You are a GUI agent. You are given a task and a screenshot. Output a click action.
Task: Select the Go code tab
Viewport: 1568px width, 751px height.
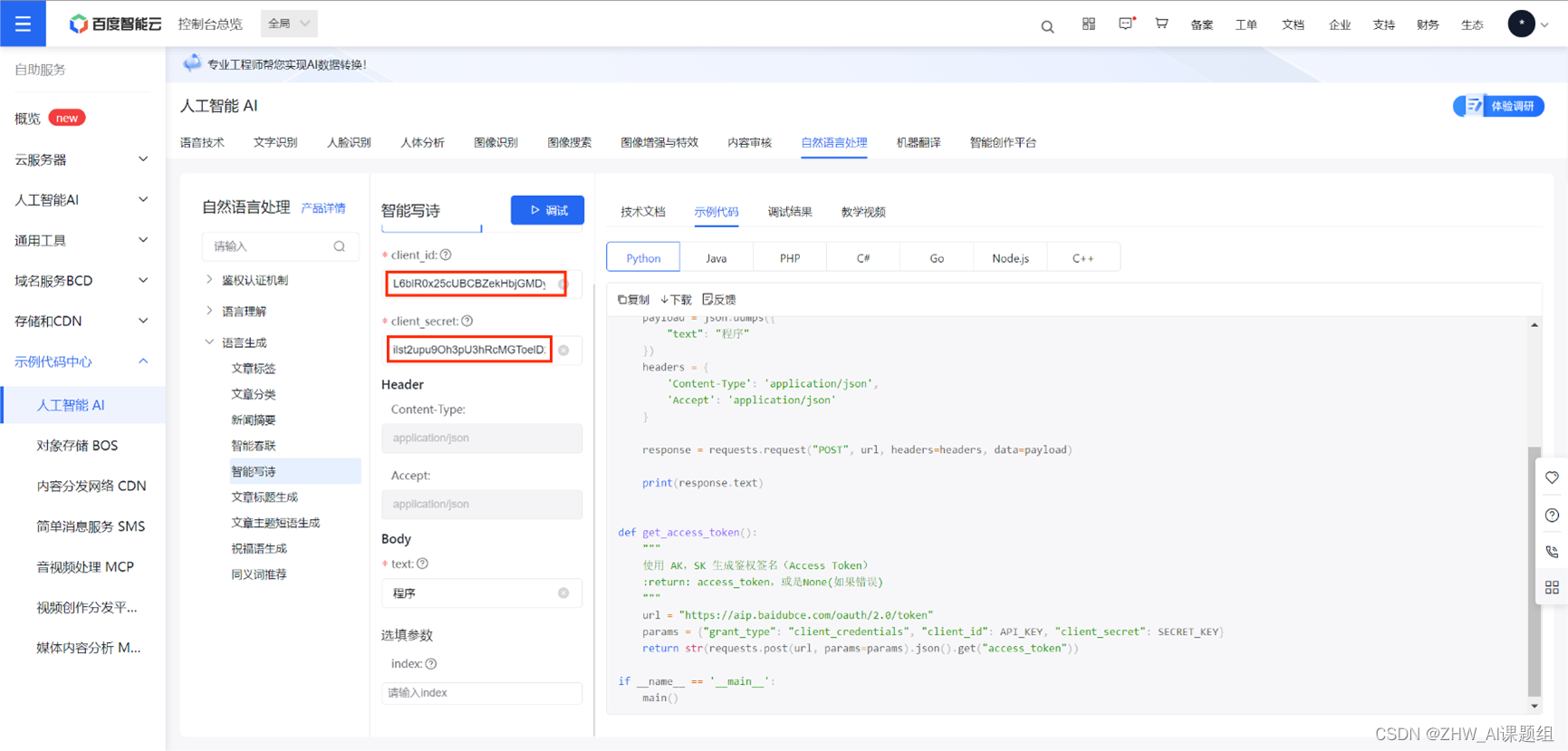coord(937,258)
